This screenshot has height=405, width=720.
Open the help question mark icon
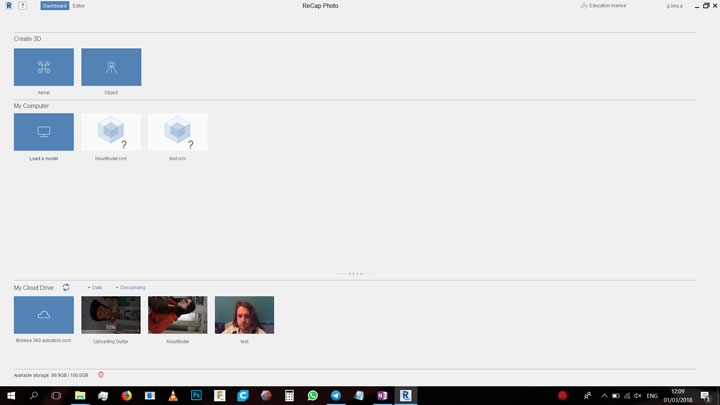[22, 6]
